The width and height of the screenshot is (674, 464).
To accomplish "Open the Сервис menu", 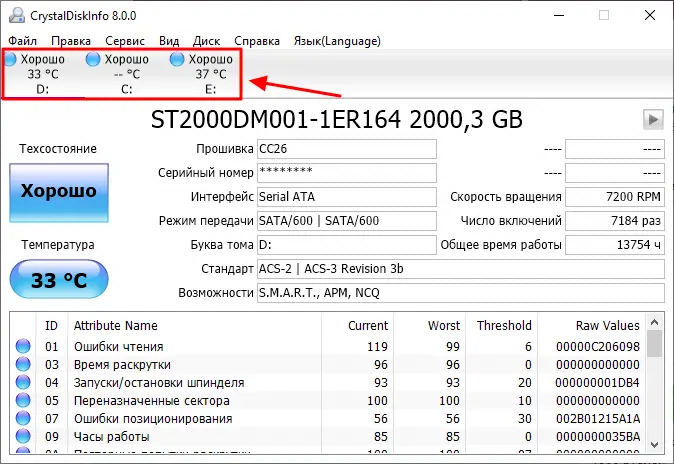I will point(124,41).
